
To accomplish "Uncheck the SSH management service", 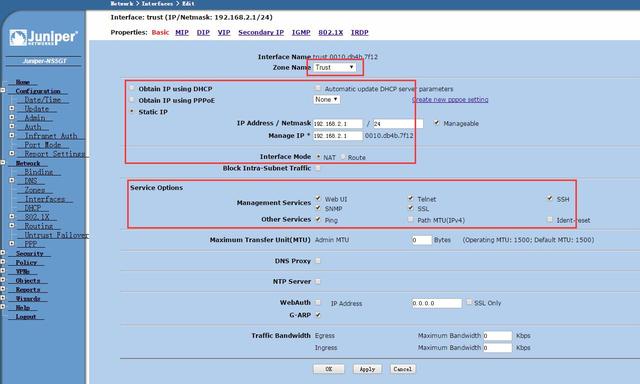I will [x=550, y=198].
